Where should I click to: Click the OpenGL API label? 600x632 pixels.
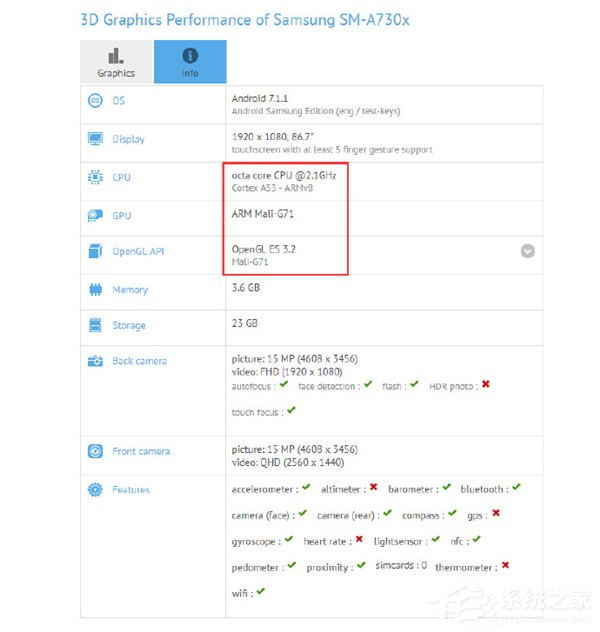138,252
